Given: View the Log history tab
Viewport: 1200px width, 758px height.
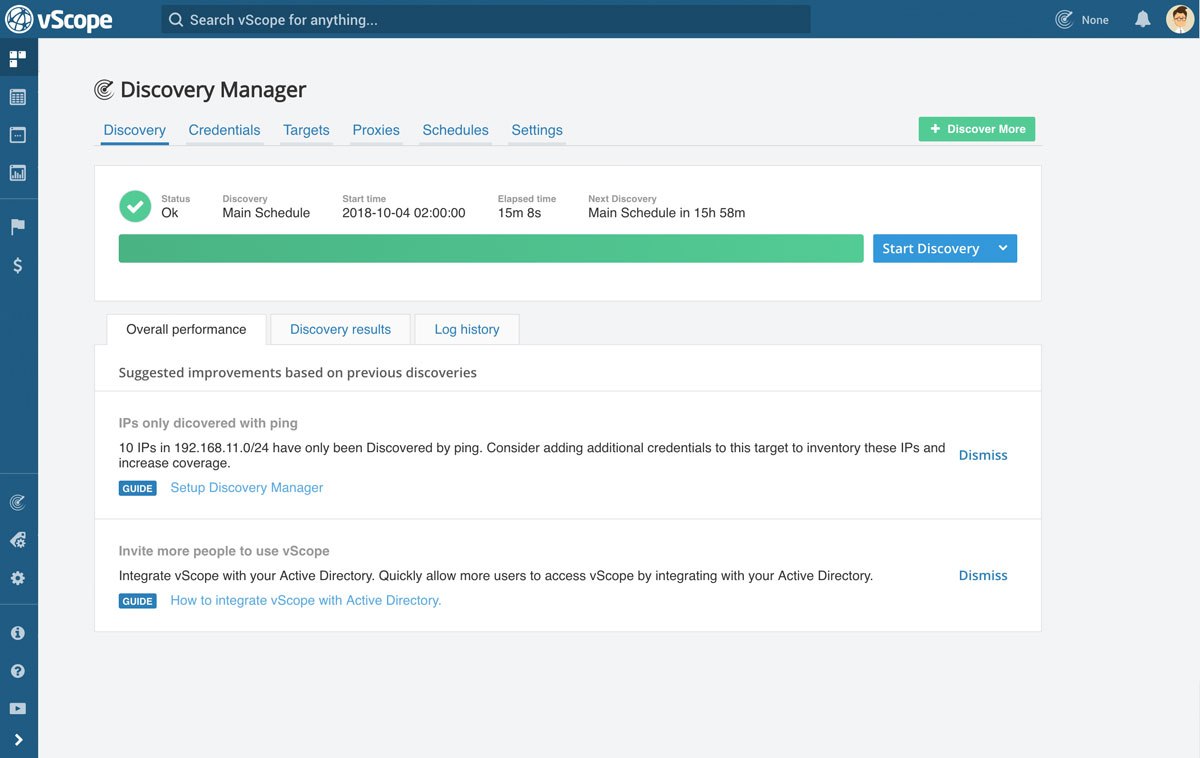Looking at the screenshot, I should (467, 329).
